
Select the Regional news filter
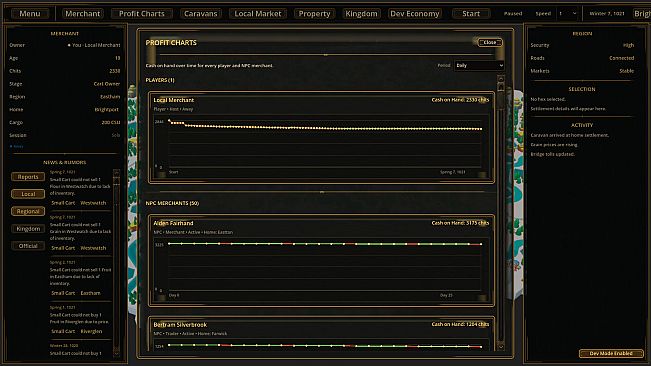click(28, 212)
